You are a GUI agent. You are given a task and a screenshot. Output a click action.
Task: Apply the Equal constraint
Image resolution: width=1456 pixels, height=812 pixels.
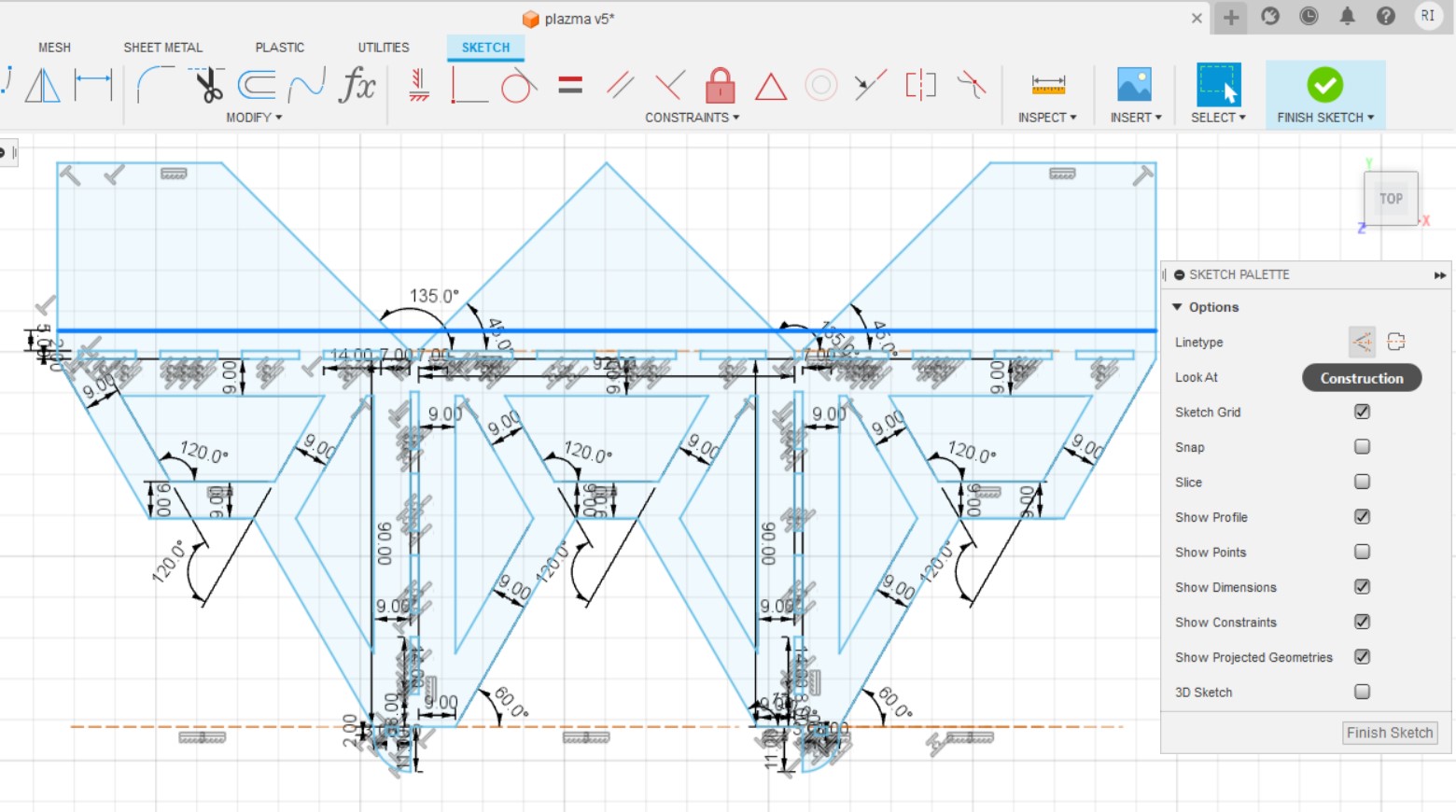[x=570, y=86]
